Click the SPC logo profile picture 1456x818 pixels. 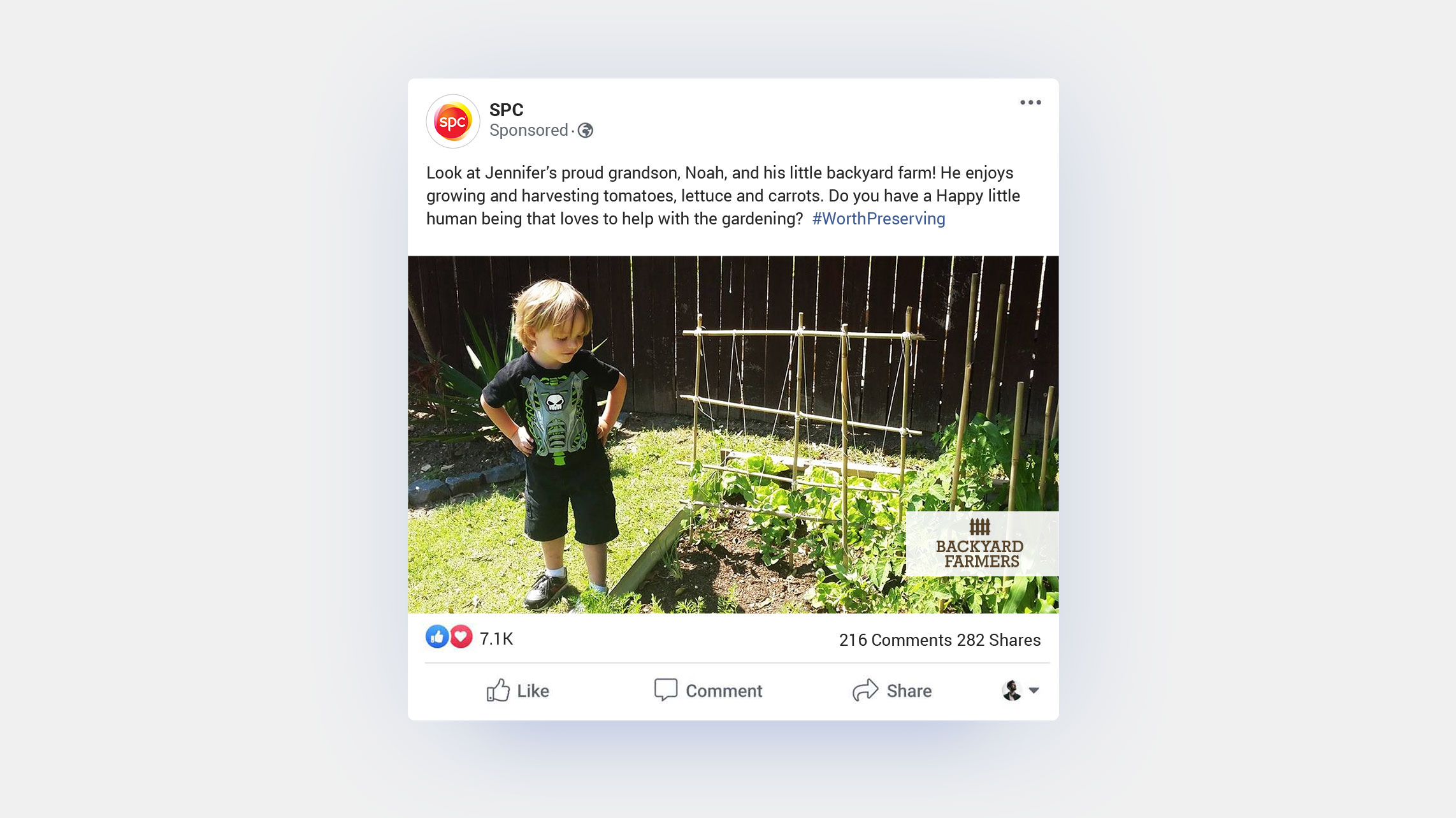coord(453,121)
